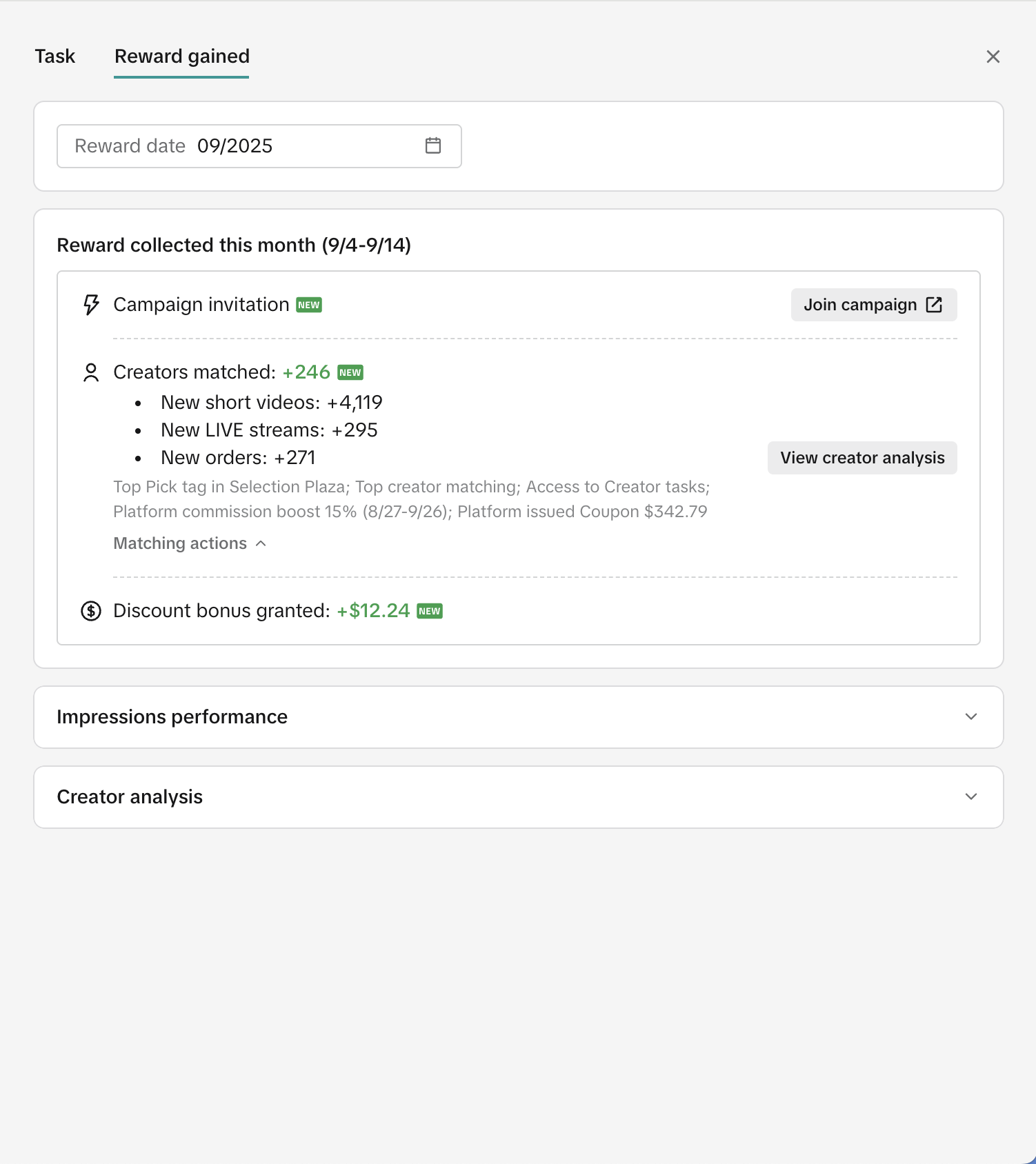The width and height of the screenshot is (1036, 1164).
Task: Expand the Creator analysis chevron
Action: [x=971, y=797]
